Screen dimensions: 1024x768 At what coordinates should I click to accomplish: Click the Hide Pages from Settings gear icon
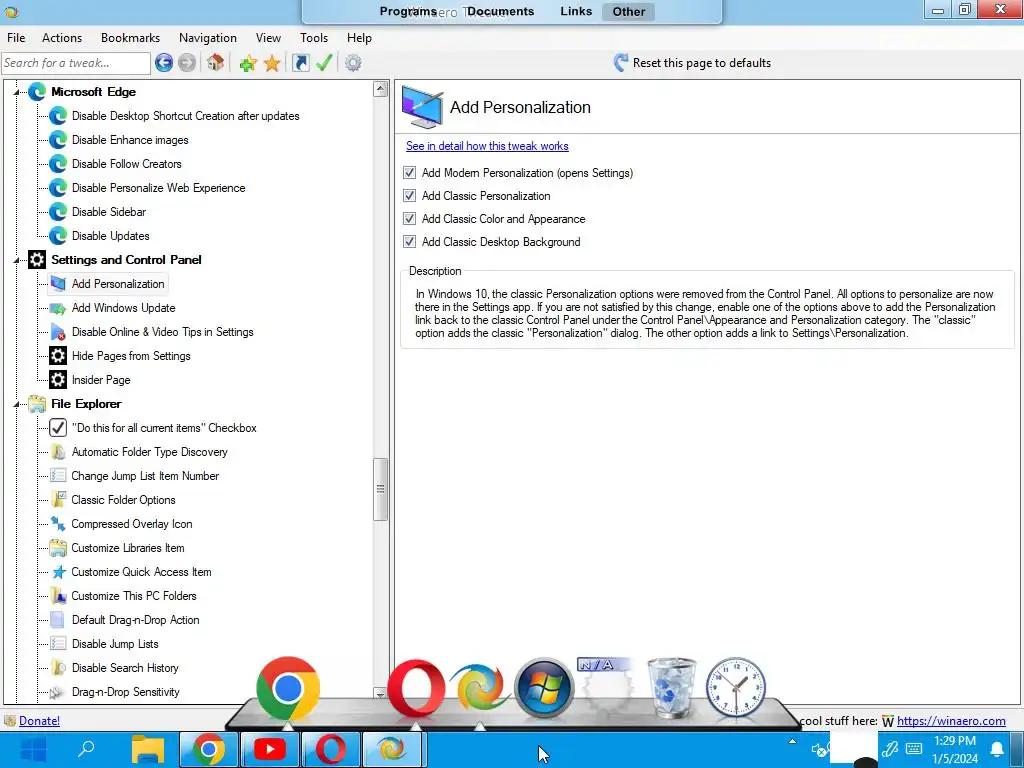[58, 356]
